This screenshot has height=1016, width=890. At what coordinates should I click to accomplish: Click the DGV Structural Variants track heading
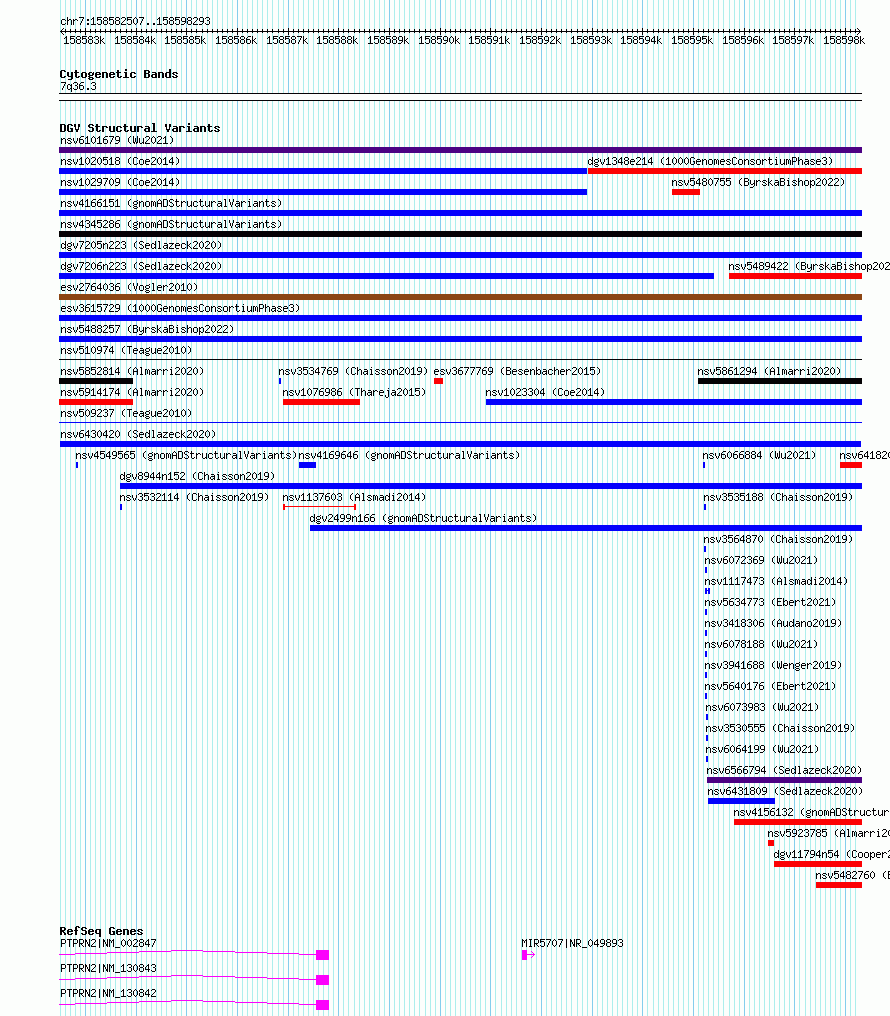point(140,128)
